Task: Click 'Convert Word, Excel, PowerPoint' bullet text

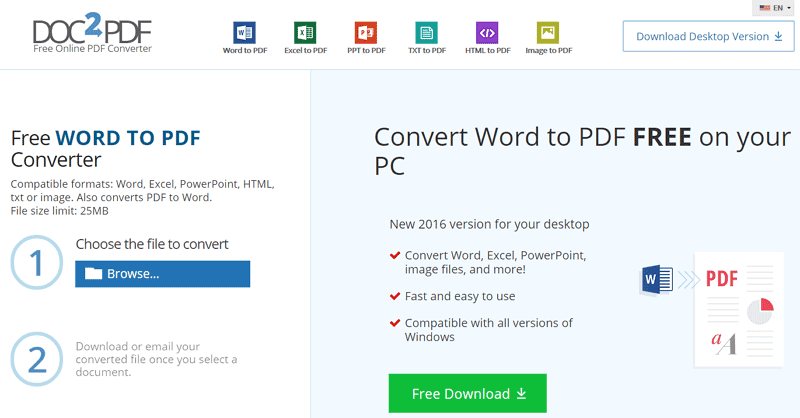Action: coord(495,262)
